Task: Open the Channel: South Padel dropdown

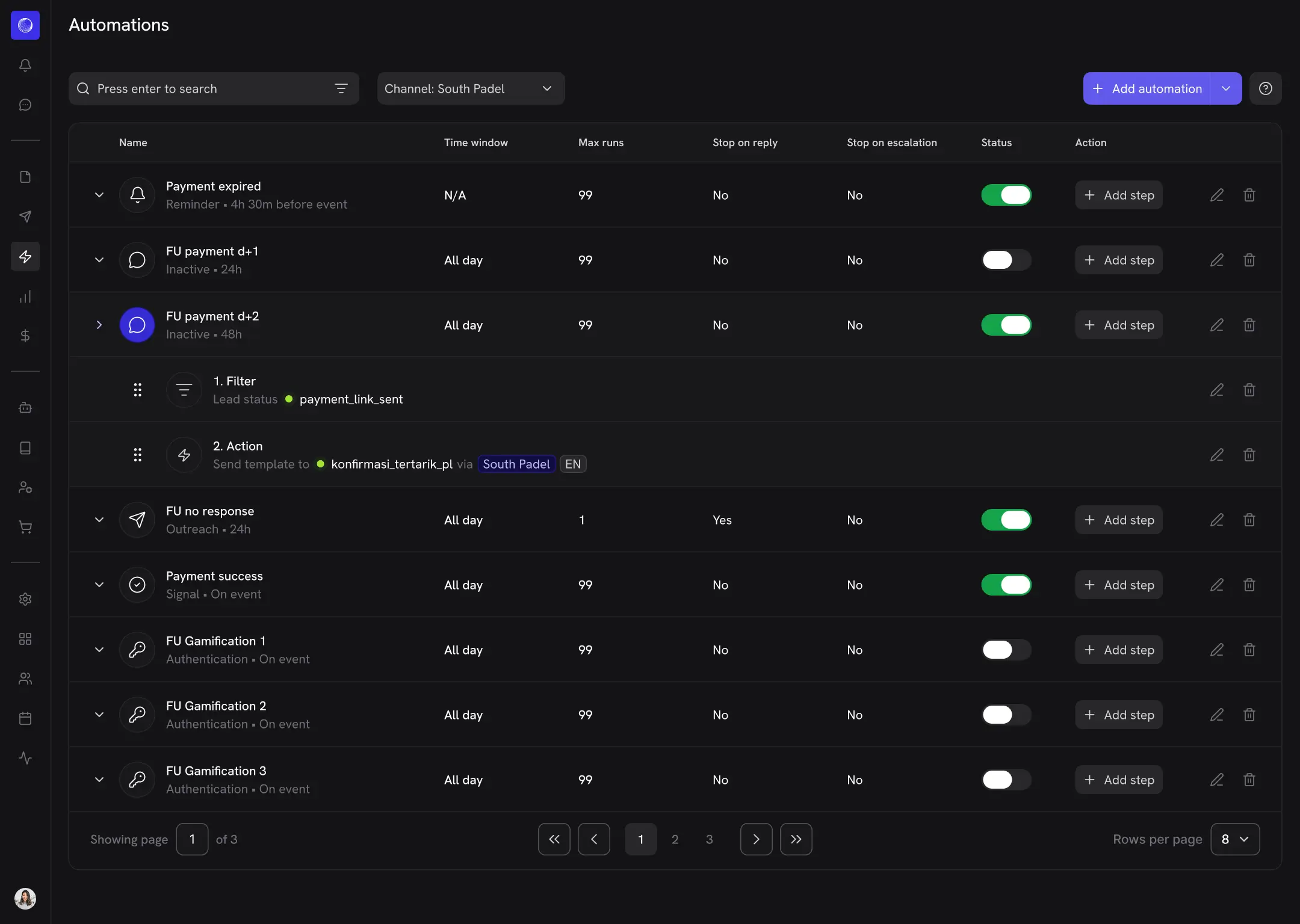Action: pos(471,88)
